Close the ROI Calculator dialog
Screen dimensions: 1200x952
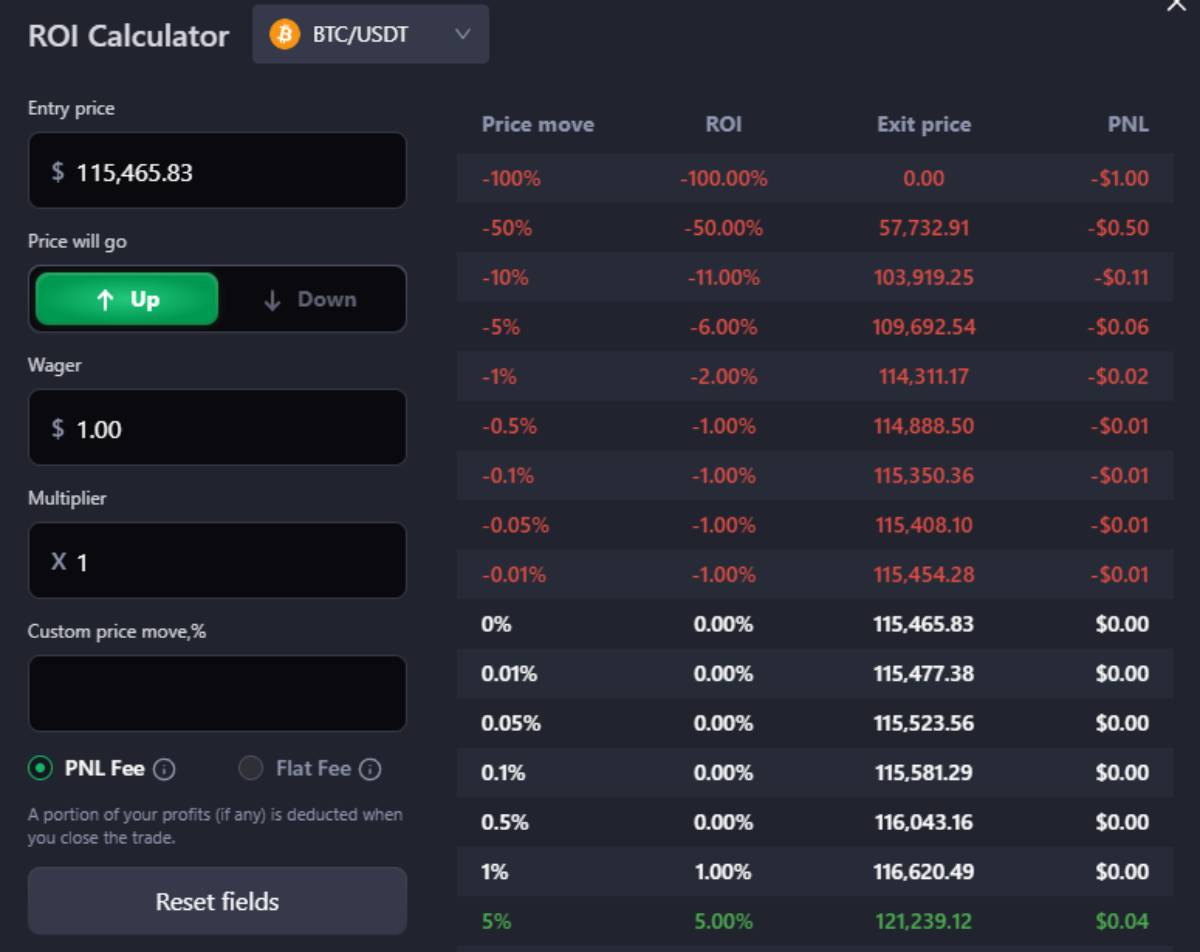[x=1176, y=5]
